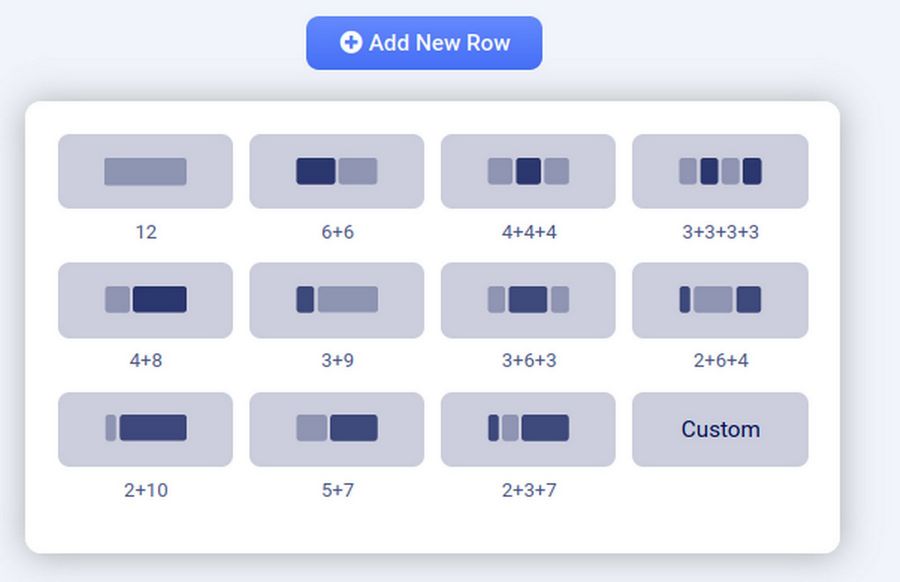Open the Custom layout option
This screenshot has width=900, height=582.
720,429
